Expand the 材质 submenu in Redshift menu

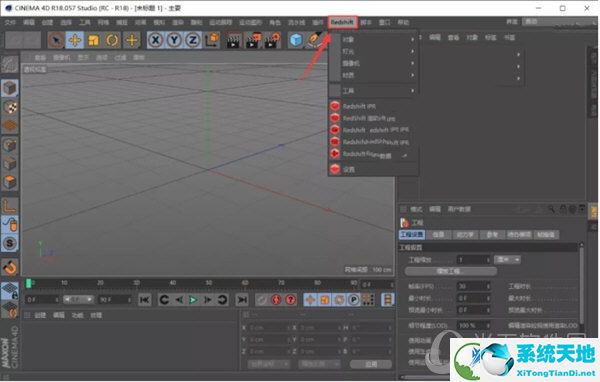(x=373, y=75)
